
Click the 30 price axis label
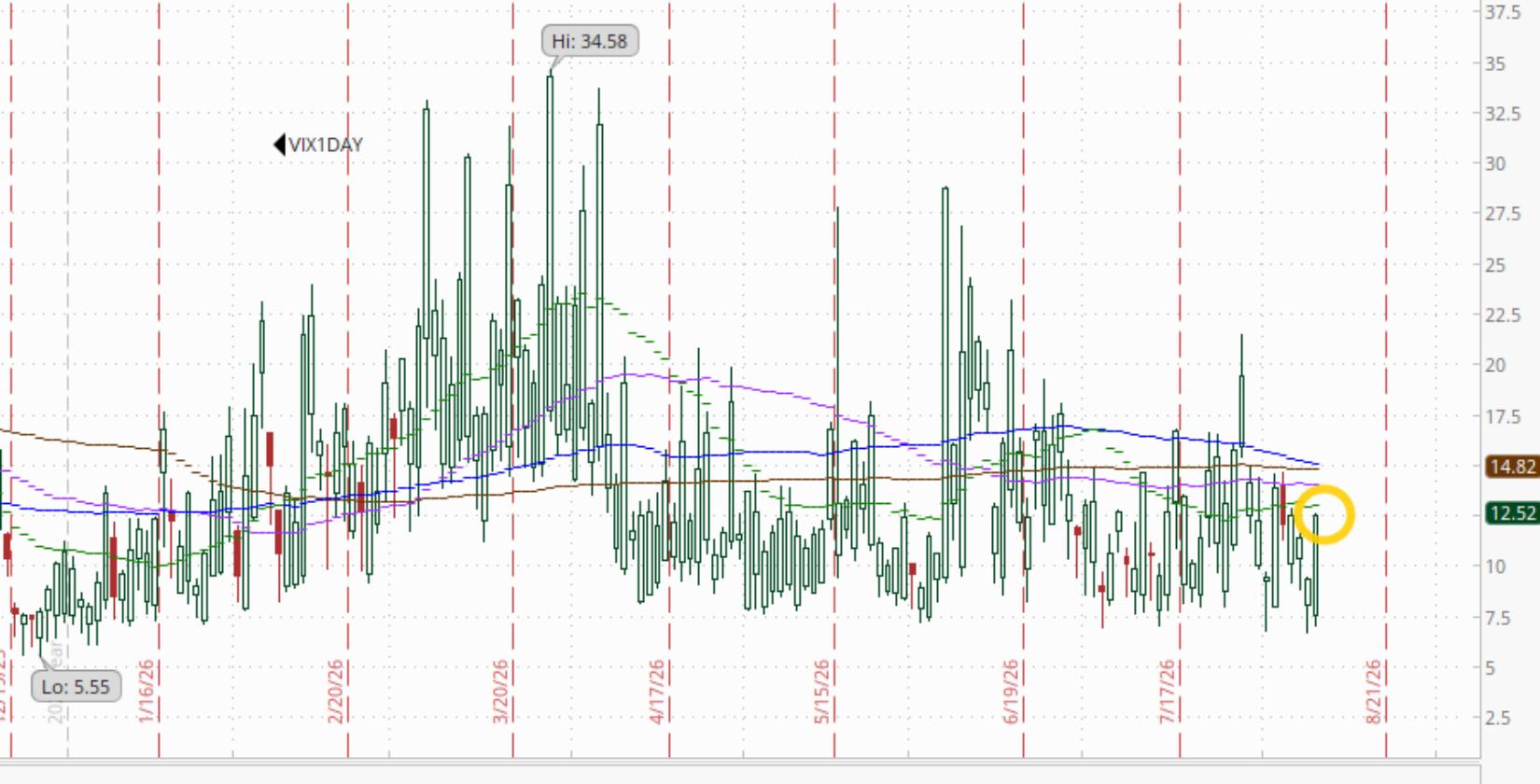(x=1495, y=163)
